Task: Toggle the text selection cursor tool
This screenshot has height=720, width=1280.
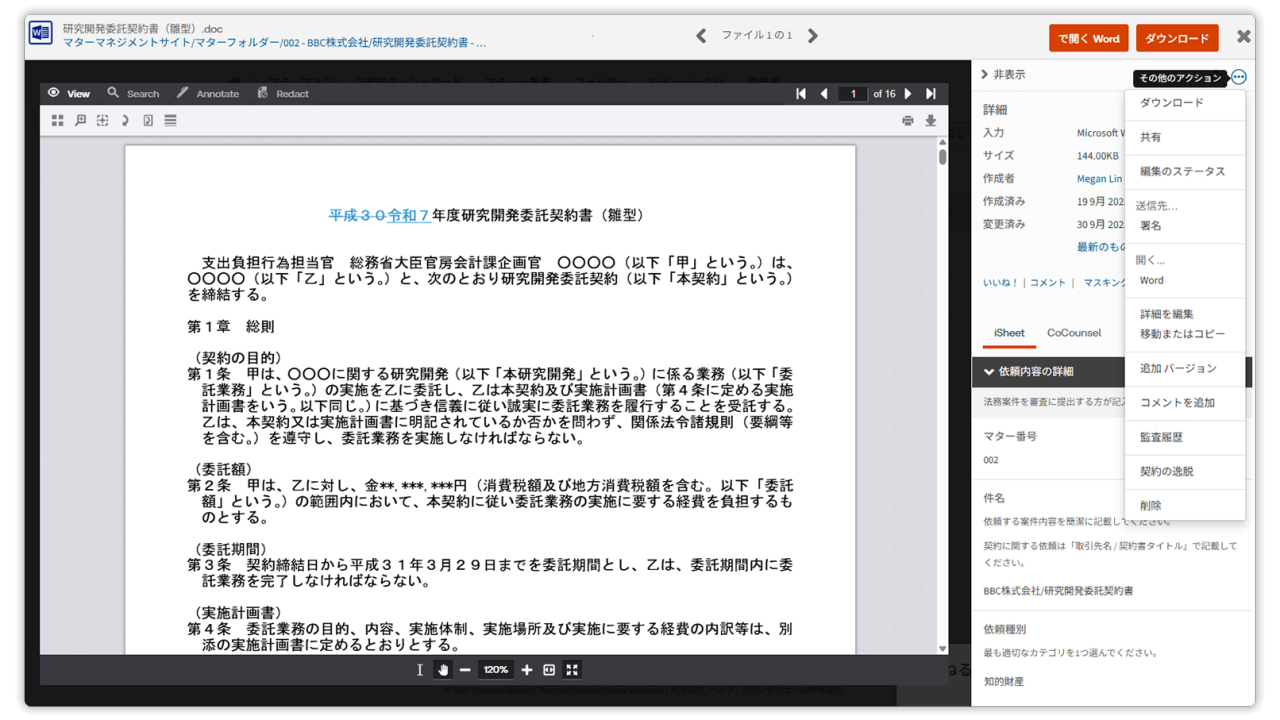Action: [420, 670]
